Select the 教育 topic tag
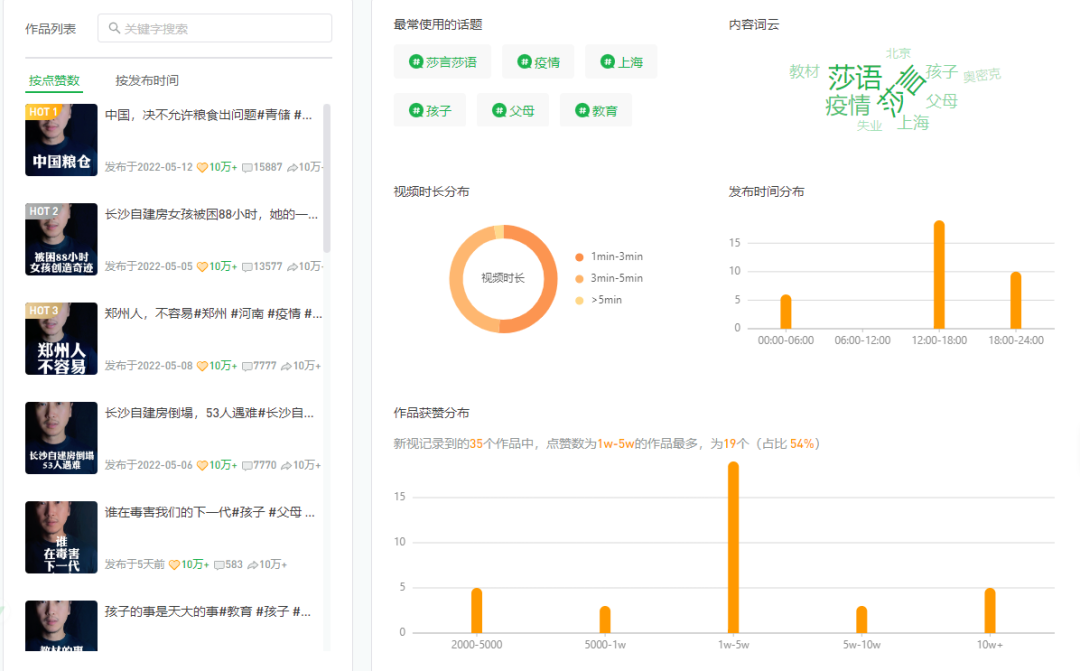Screen dimensions: 1080x671 coord(595,111)
